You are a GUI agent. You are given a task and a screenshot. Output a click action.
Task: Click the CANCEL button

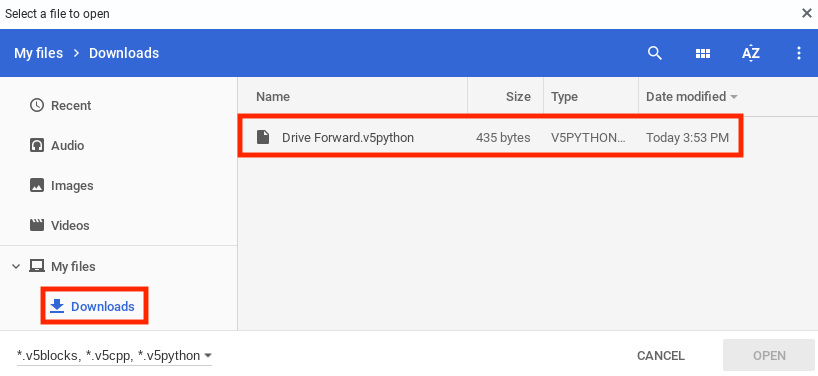point(660,356)
